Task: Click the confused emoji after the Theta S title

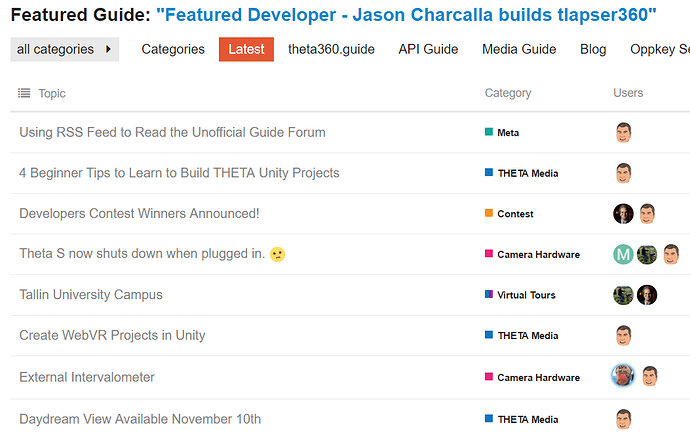Action: pos(277,254)
